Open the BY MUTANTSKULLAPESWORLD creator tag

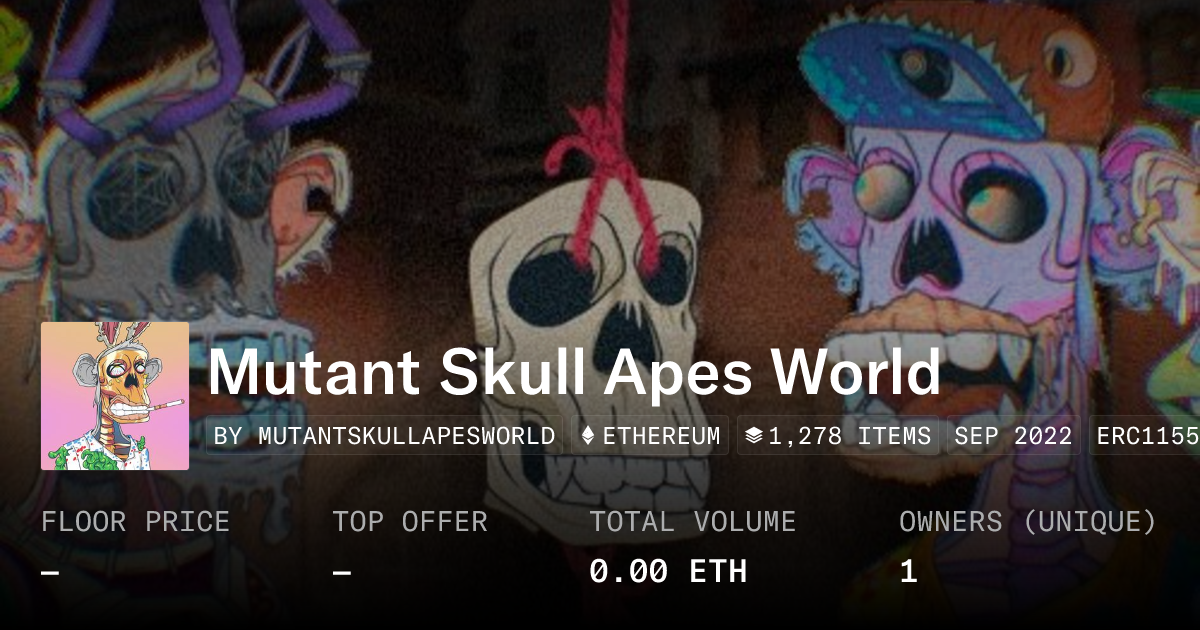(x=385, y=436)
